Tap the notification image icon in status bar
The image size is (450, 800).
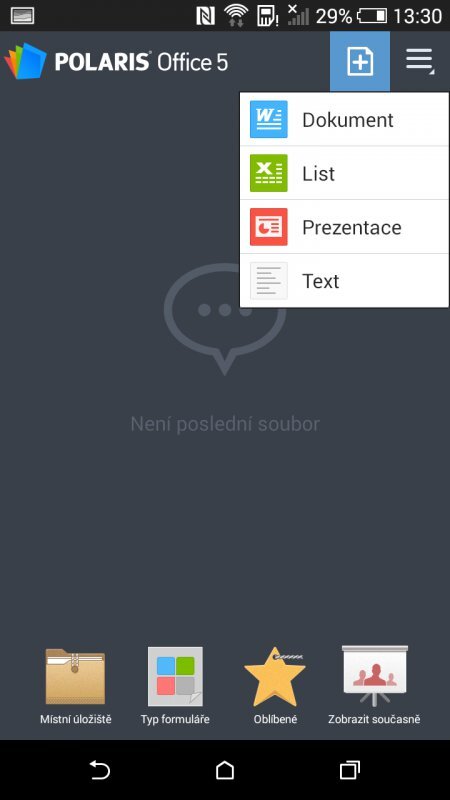click(22, 16)
